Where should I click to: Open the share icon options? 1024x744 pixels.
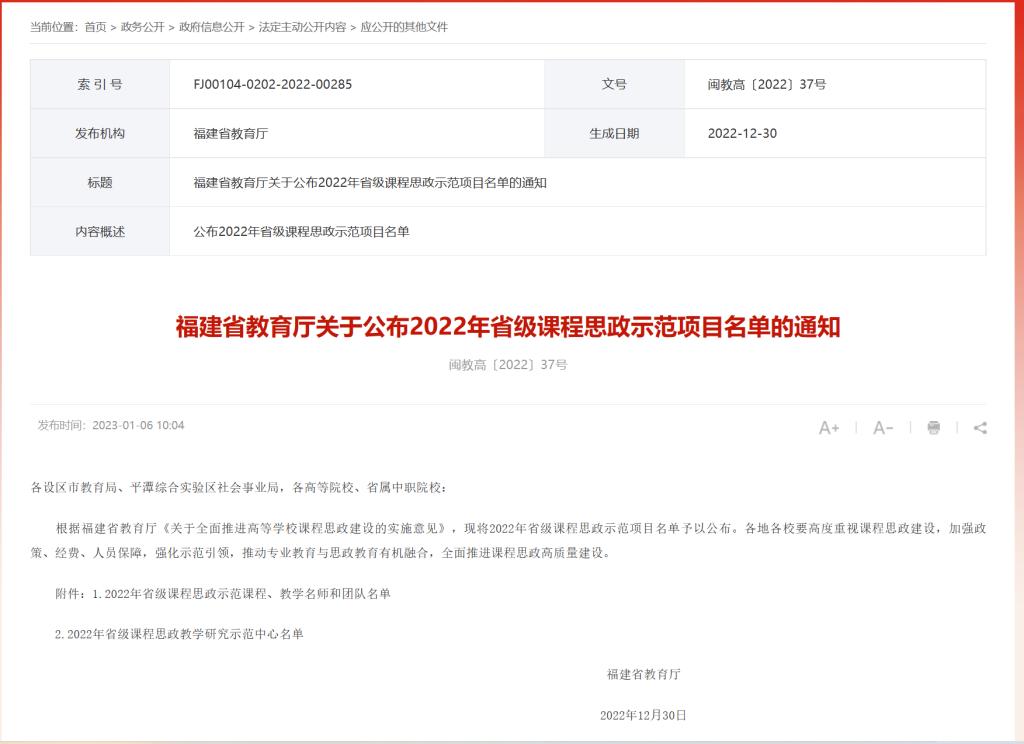tap(980, 428)
